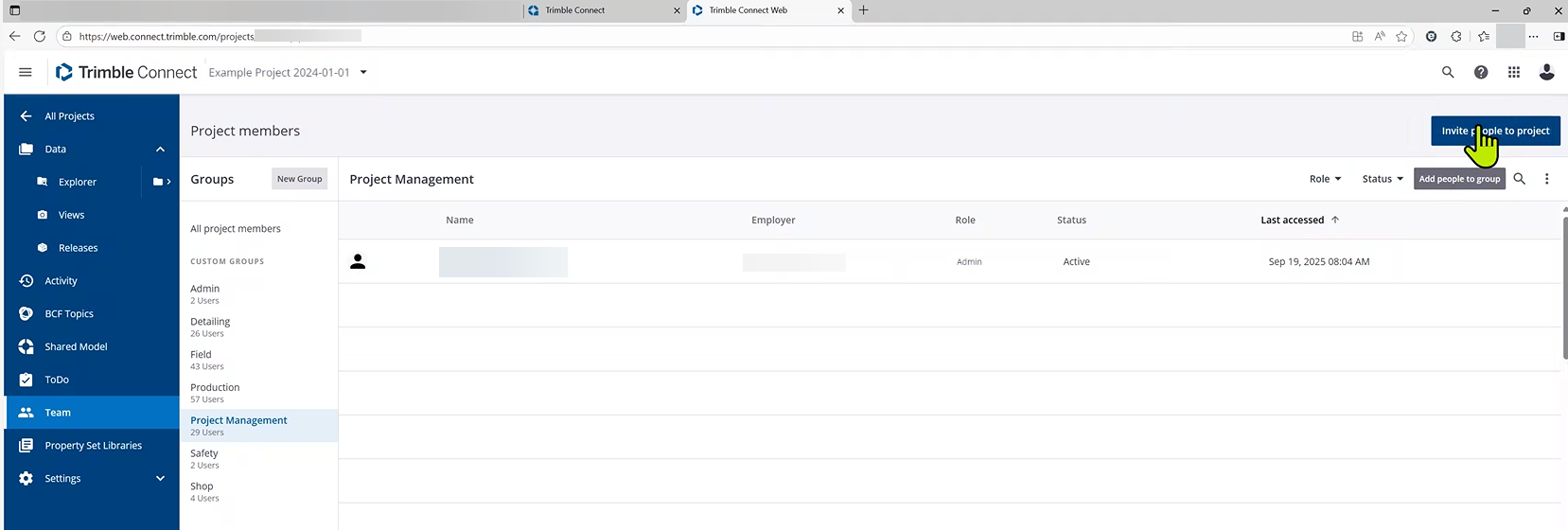Sort by Last accessed column header
The height and width of the screenshot is (530, 1568).
click(x=1292, y=220)
